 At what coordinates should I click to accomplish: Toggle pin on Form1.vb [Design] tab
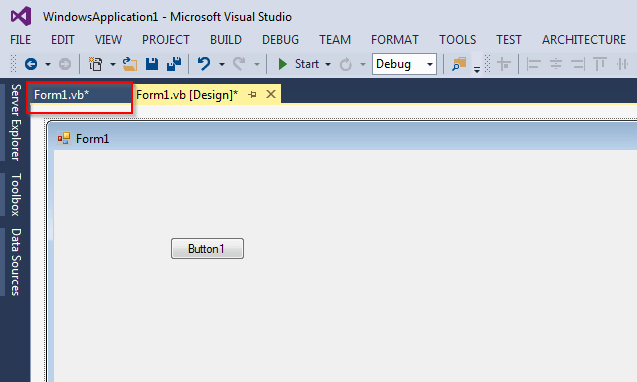(x=252, y=95)
